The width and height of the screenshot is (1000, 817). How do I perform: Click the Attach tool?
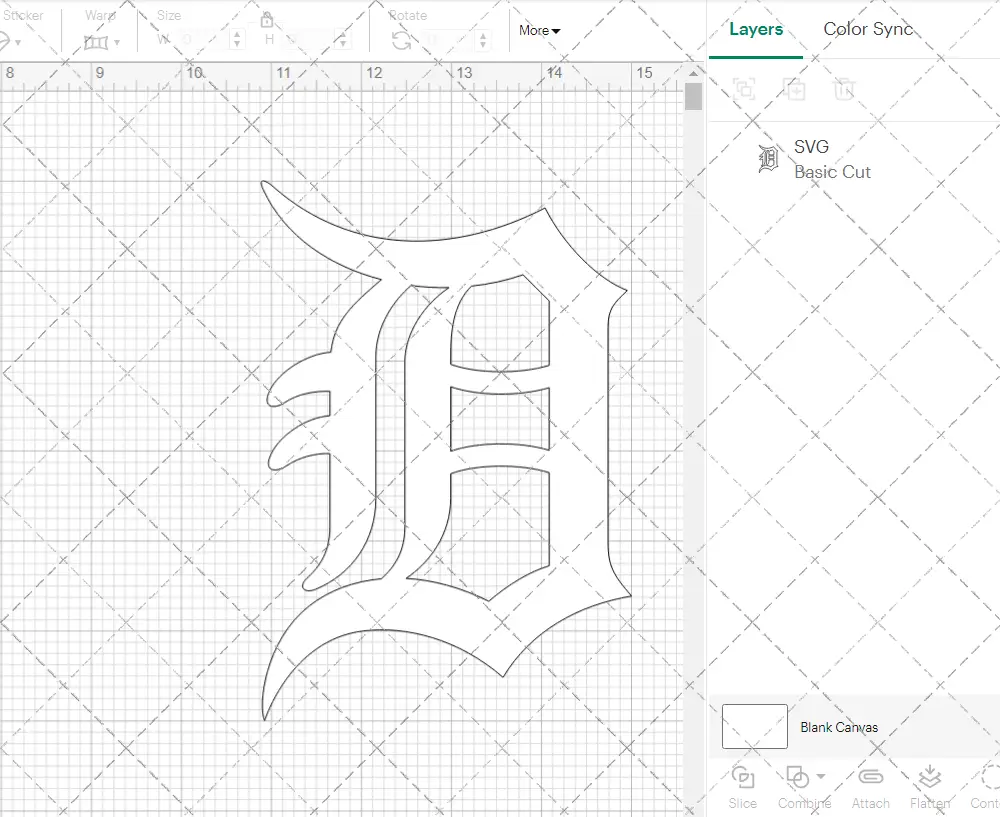point(871,788)
